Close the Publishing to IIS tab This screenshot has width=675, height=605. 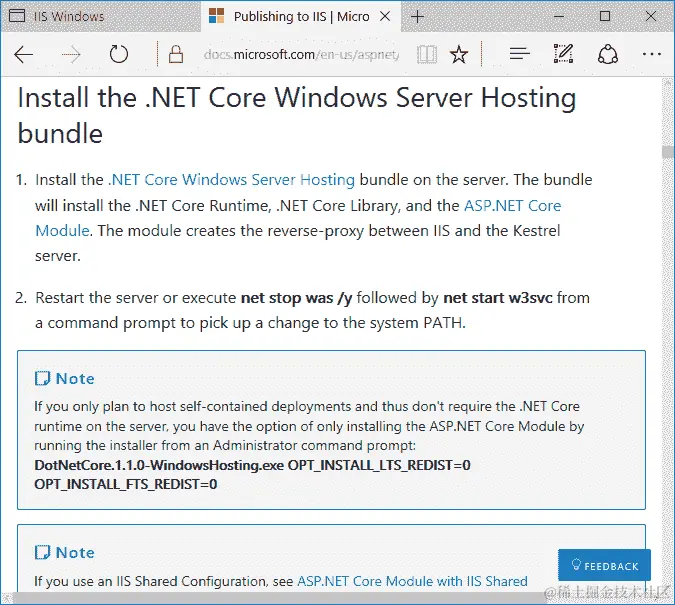(x=385, y=16)
